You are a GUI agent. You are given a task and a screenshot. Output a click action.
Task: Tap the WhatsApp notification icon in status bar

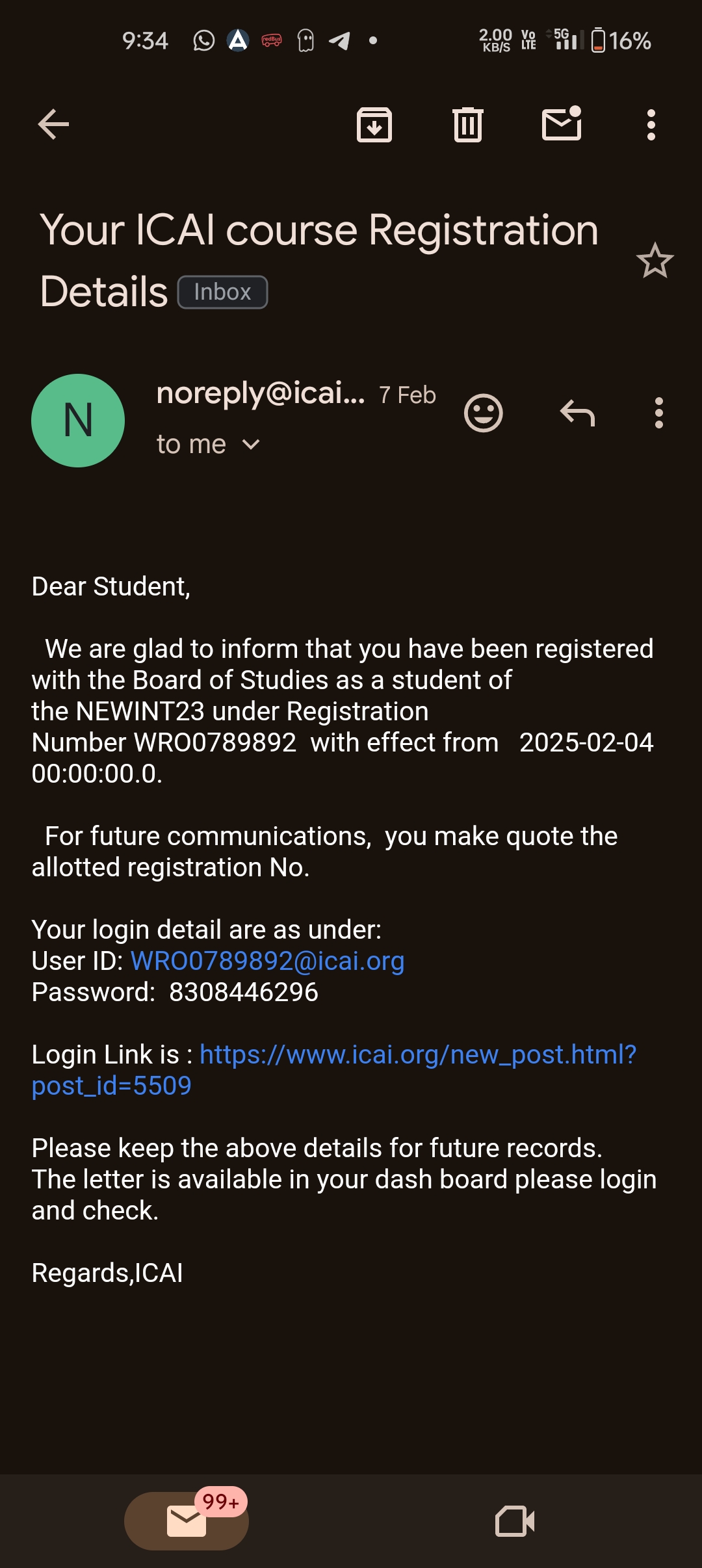click(204, 41)
